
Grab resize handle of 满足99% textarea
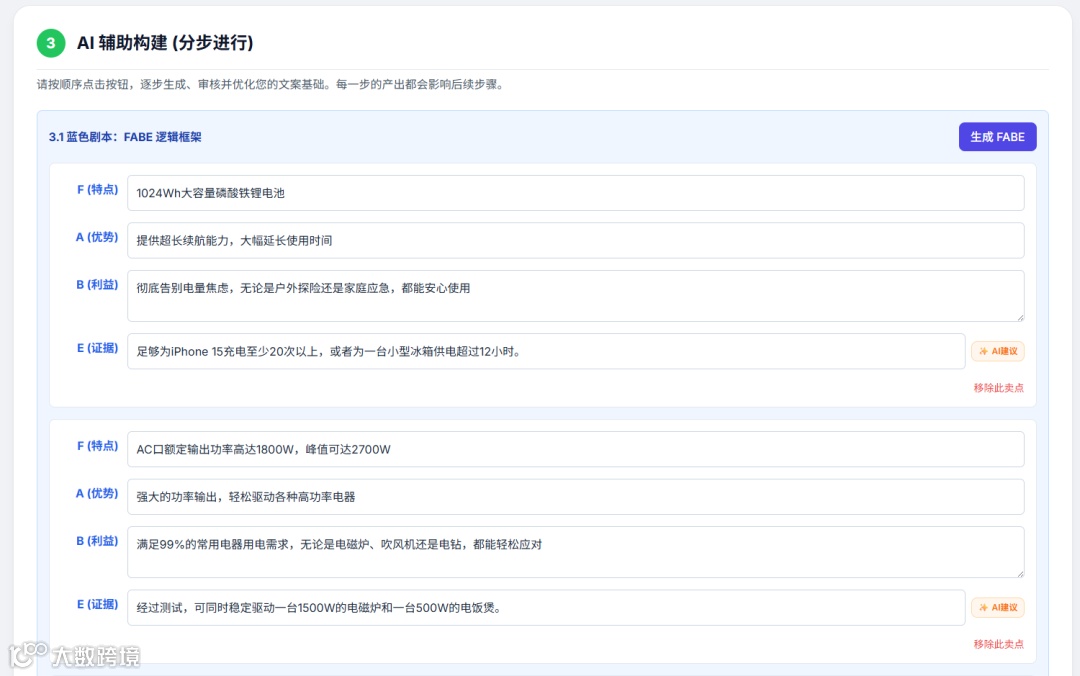[1020, 573]
